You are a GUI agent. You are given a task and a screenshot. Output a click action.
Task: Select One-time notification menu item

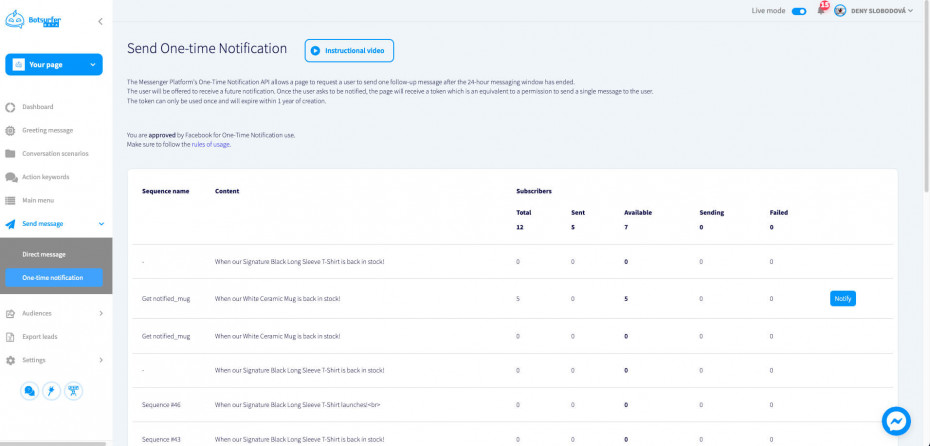(x=54, y=278)
